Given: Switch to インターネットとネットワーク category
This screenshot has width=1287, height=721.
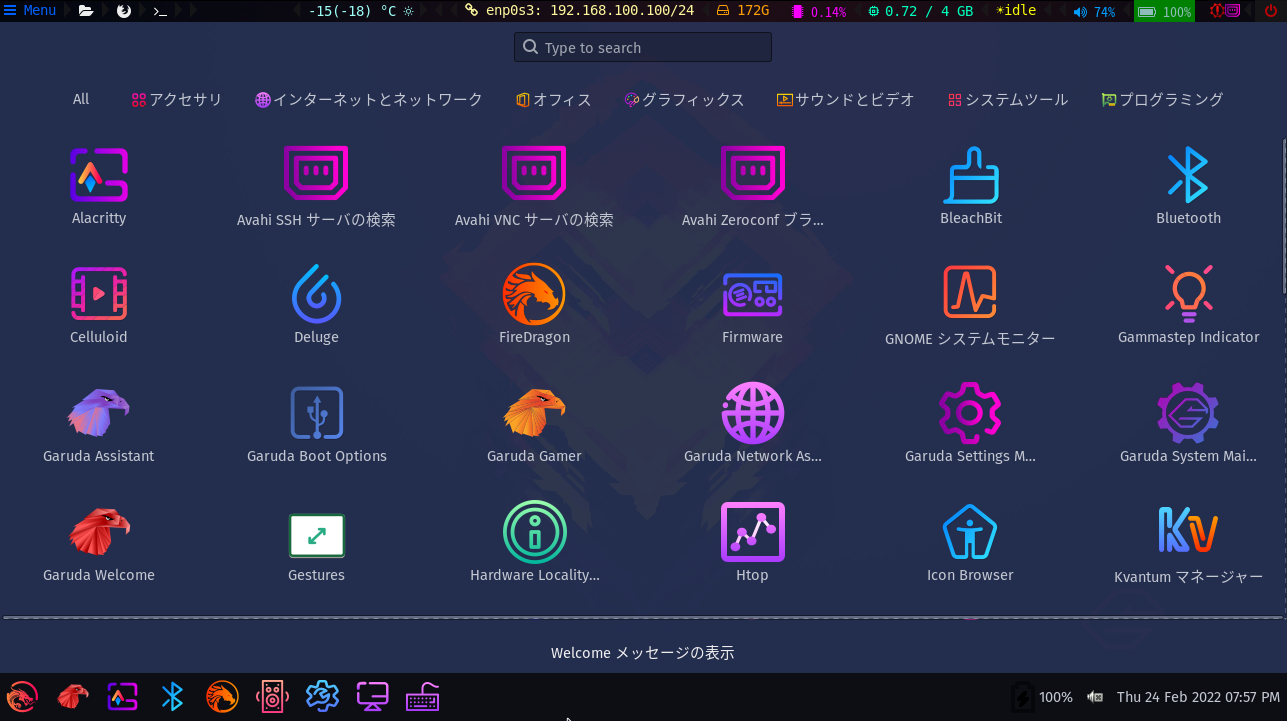Looking at the screenshot, I should [x=369, y=99].
